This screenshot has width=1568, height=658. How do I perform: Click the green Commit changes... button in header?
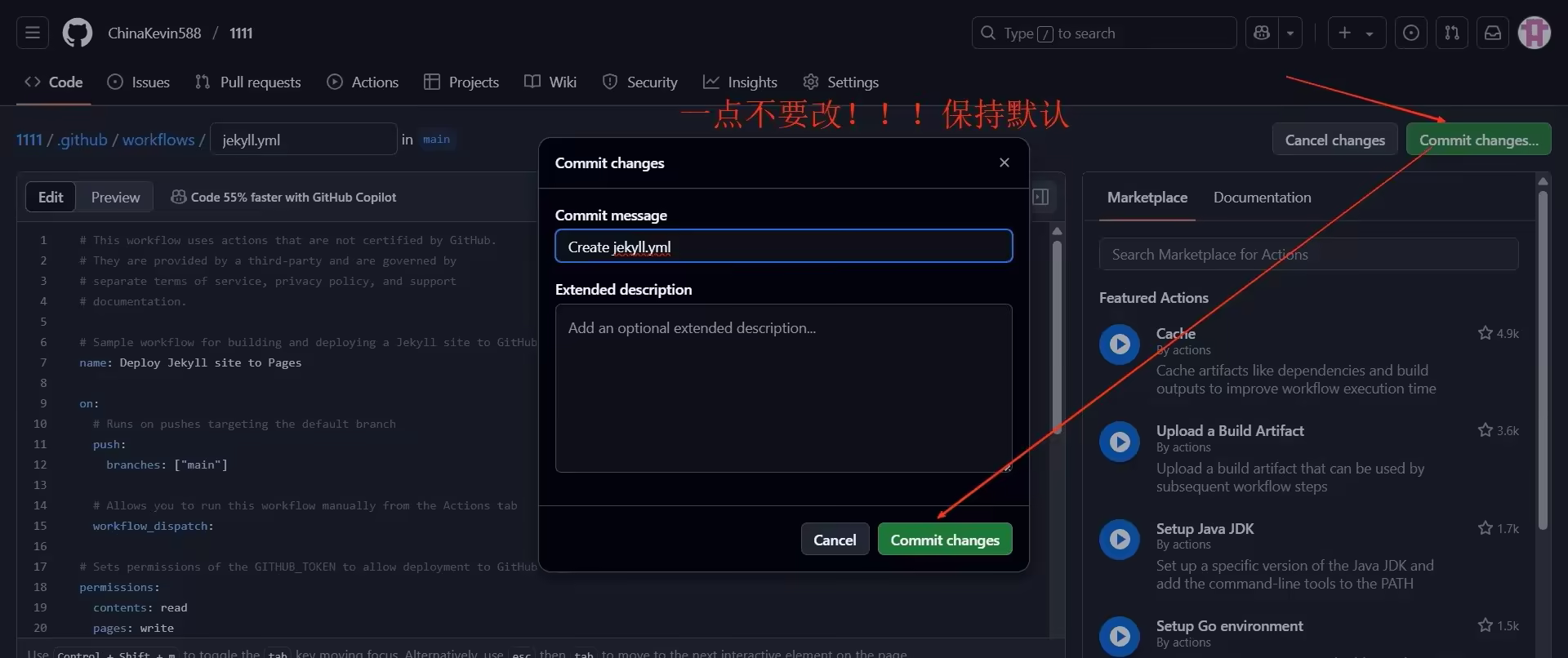coord(1479,140)
